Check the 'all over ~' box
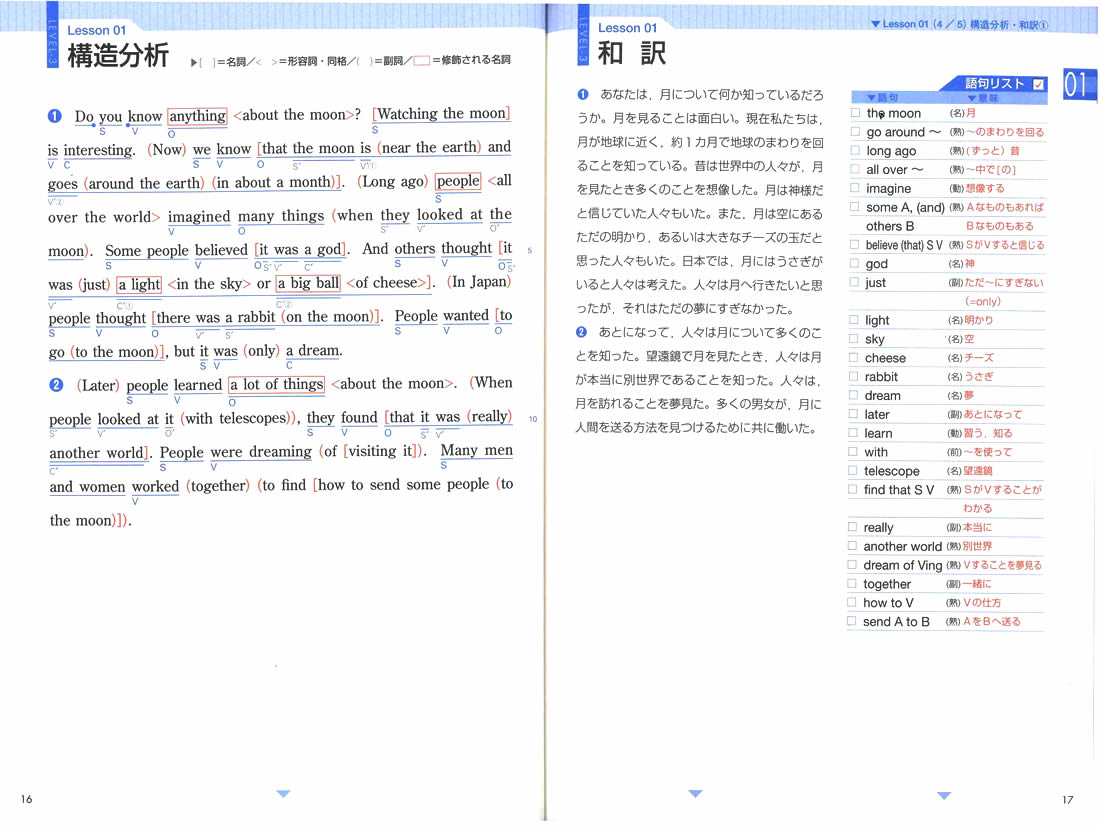 click(855, 169)
